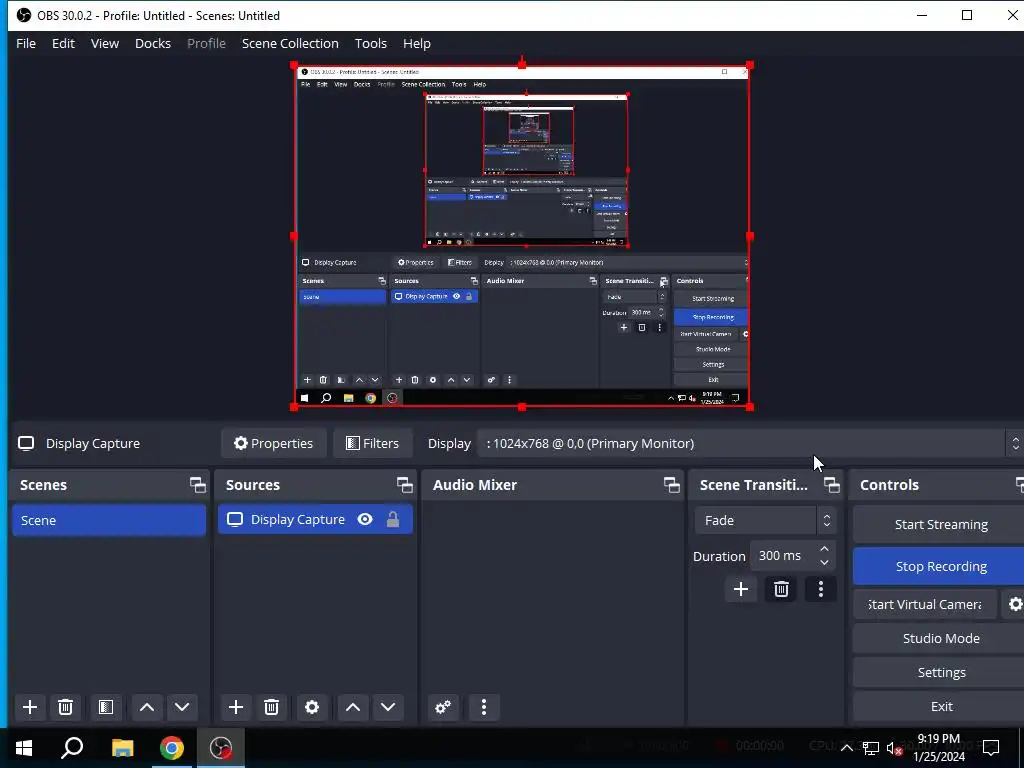Open the Docks menu

click(x=153, y=43)
